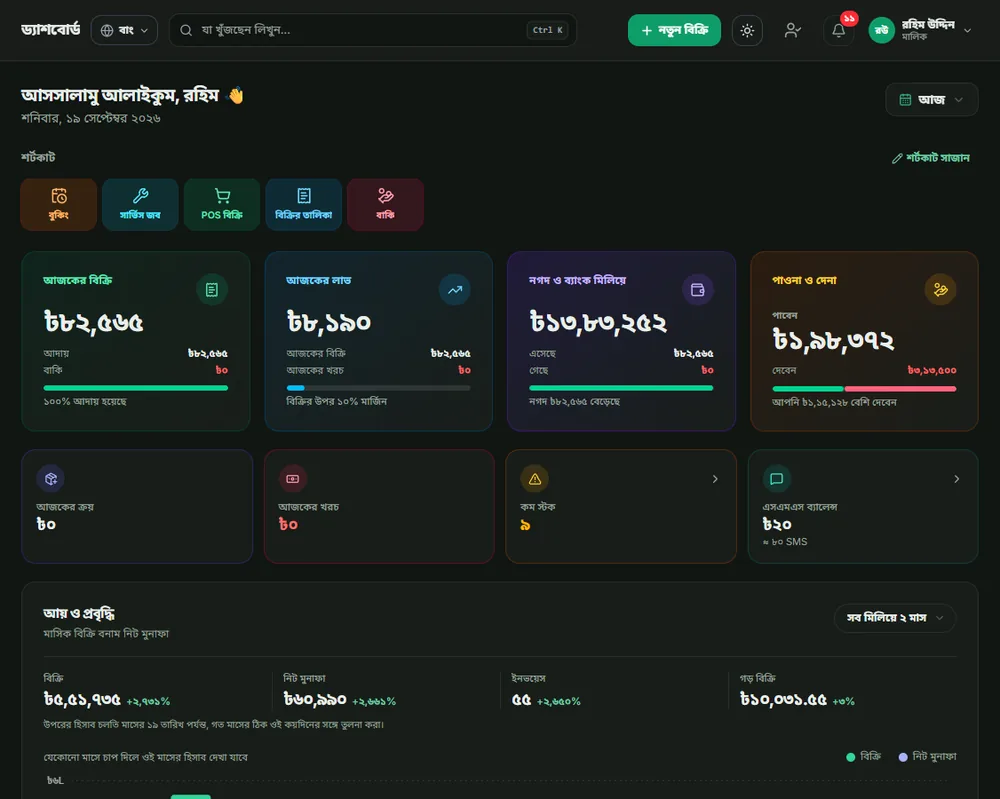Click the ≈ ৮০ SMS text
The image size is (1000, 799).
pyautogui.click(x=785, y=542)
